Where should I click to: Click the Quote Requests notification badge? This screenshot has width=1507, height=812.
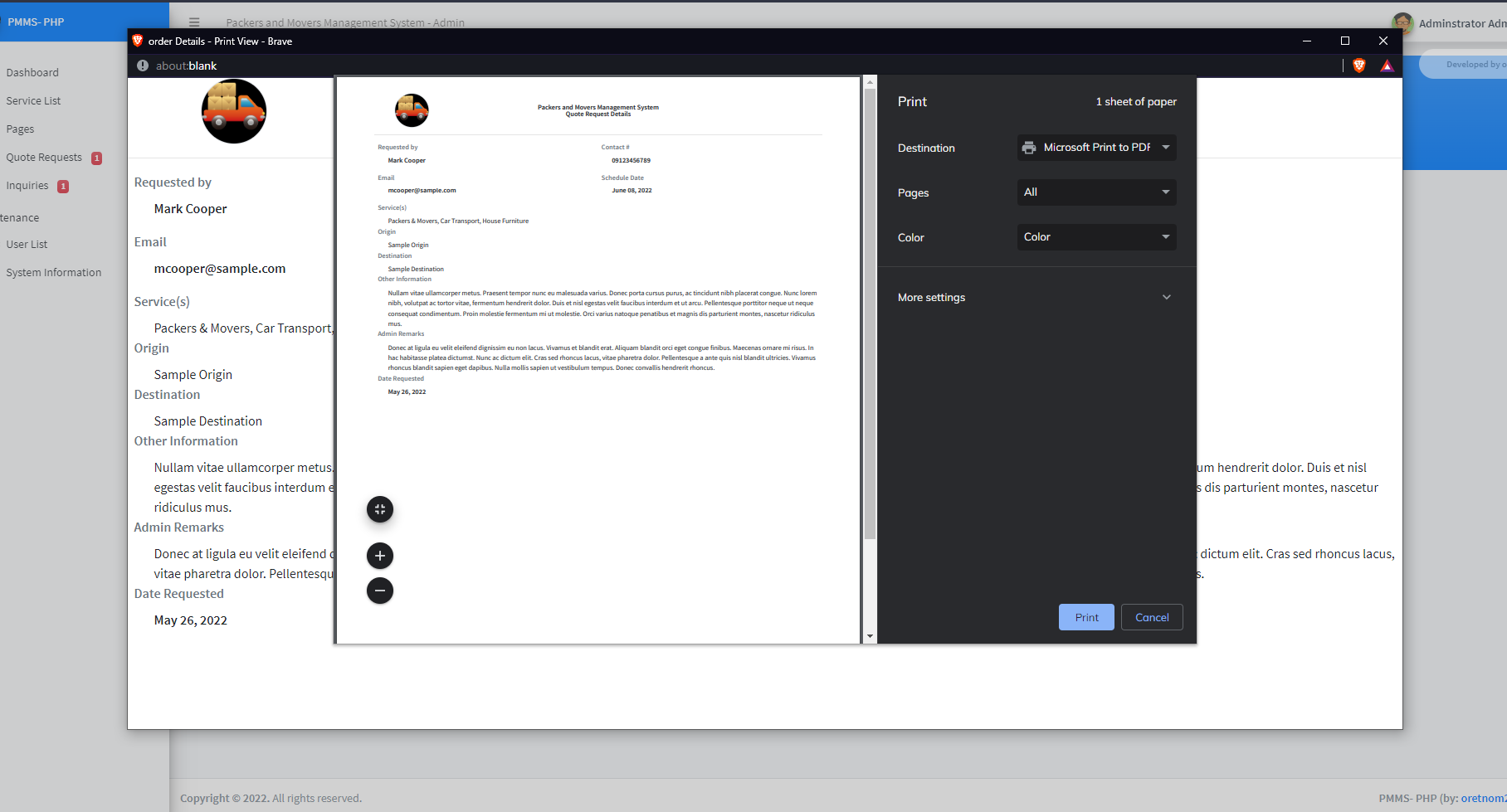[x=96, y=158]
